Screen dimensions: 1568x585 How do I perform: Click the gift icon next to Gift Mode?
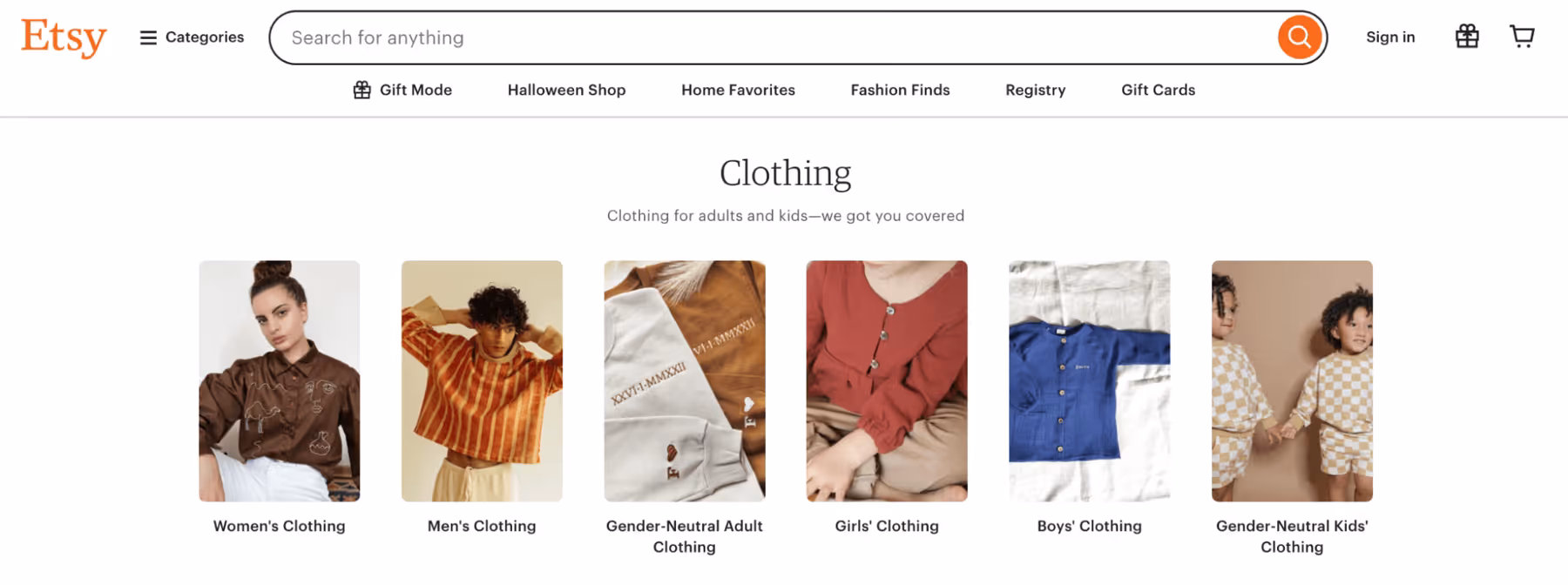pos(362,90)
